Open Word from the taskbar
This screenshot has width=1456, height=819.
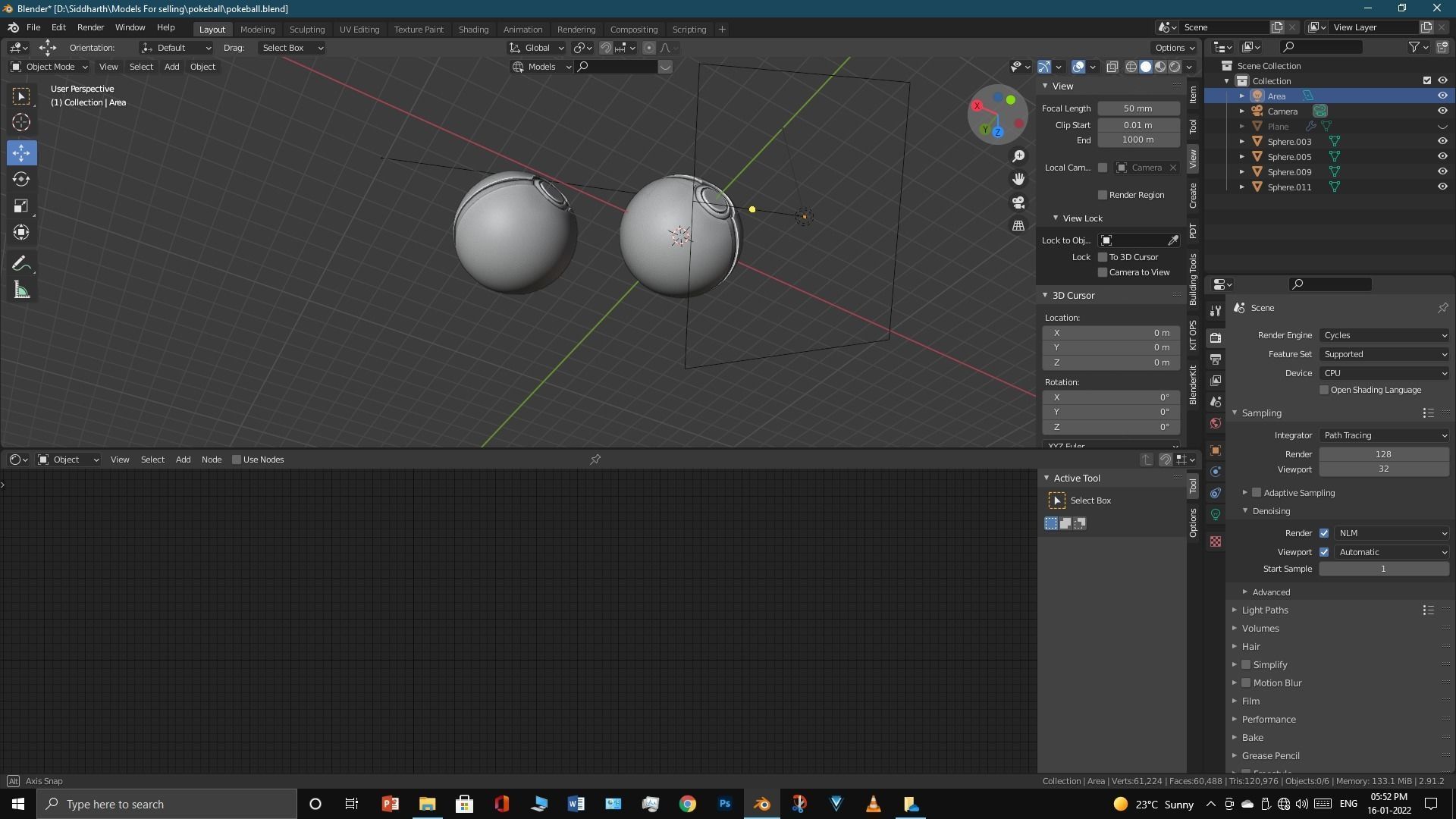click(576, 804)
